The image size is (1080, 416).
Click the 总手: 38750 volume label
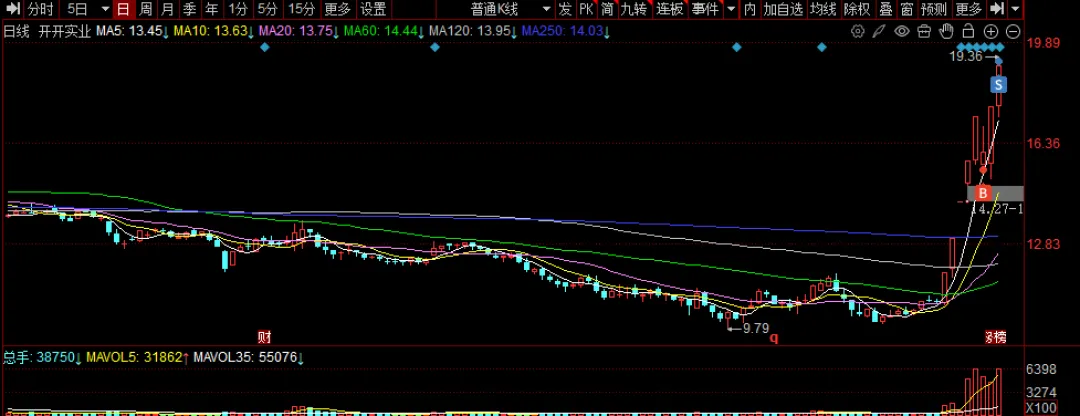pos(43,357)
